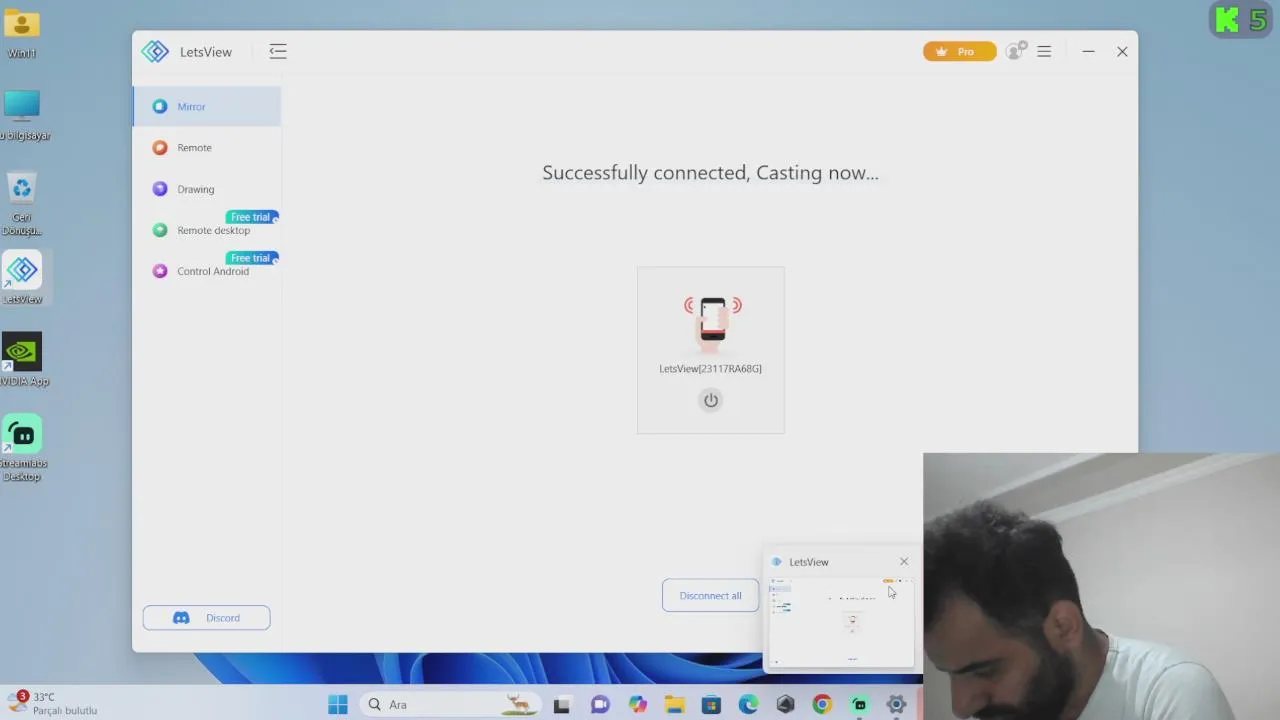Close the LetsView window
Screen dimensions: 1280x720
pos(1122,52)
